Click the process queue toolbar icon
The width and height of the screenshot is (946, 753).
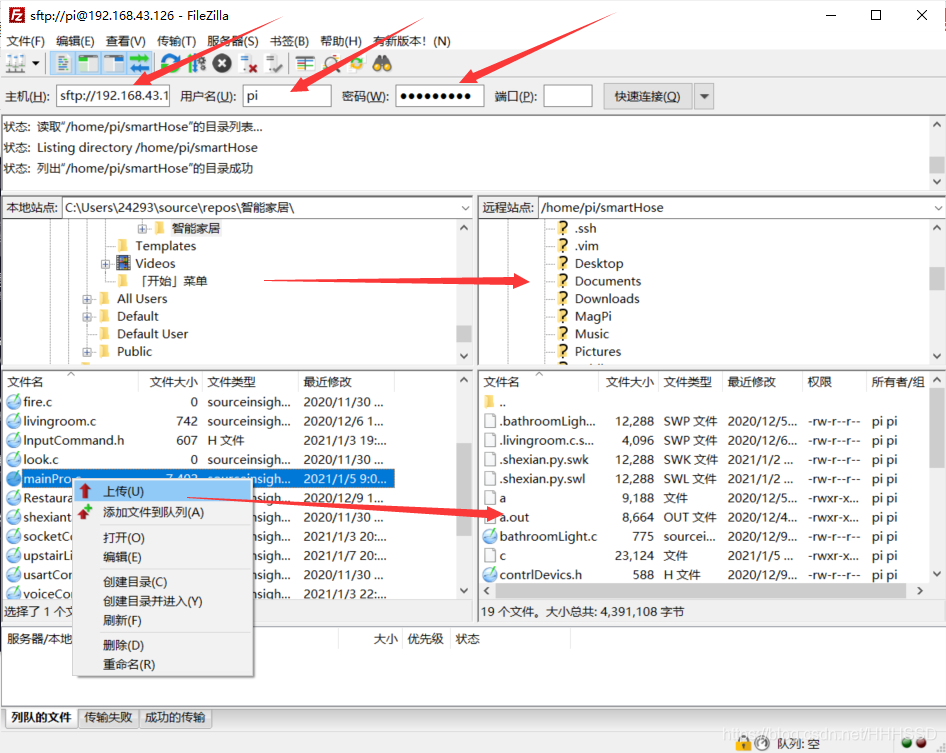coord(196,63)
